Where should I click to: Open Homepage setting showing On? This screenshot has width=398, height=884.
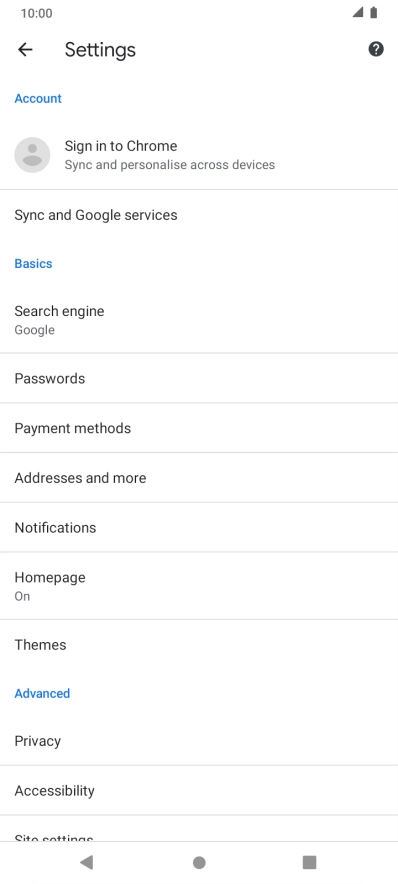pyautogui.click(x=199, y=586)
